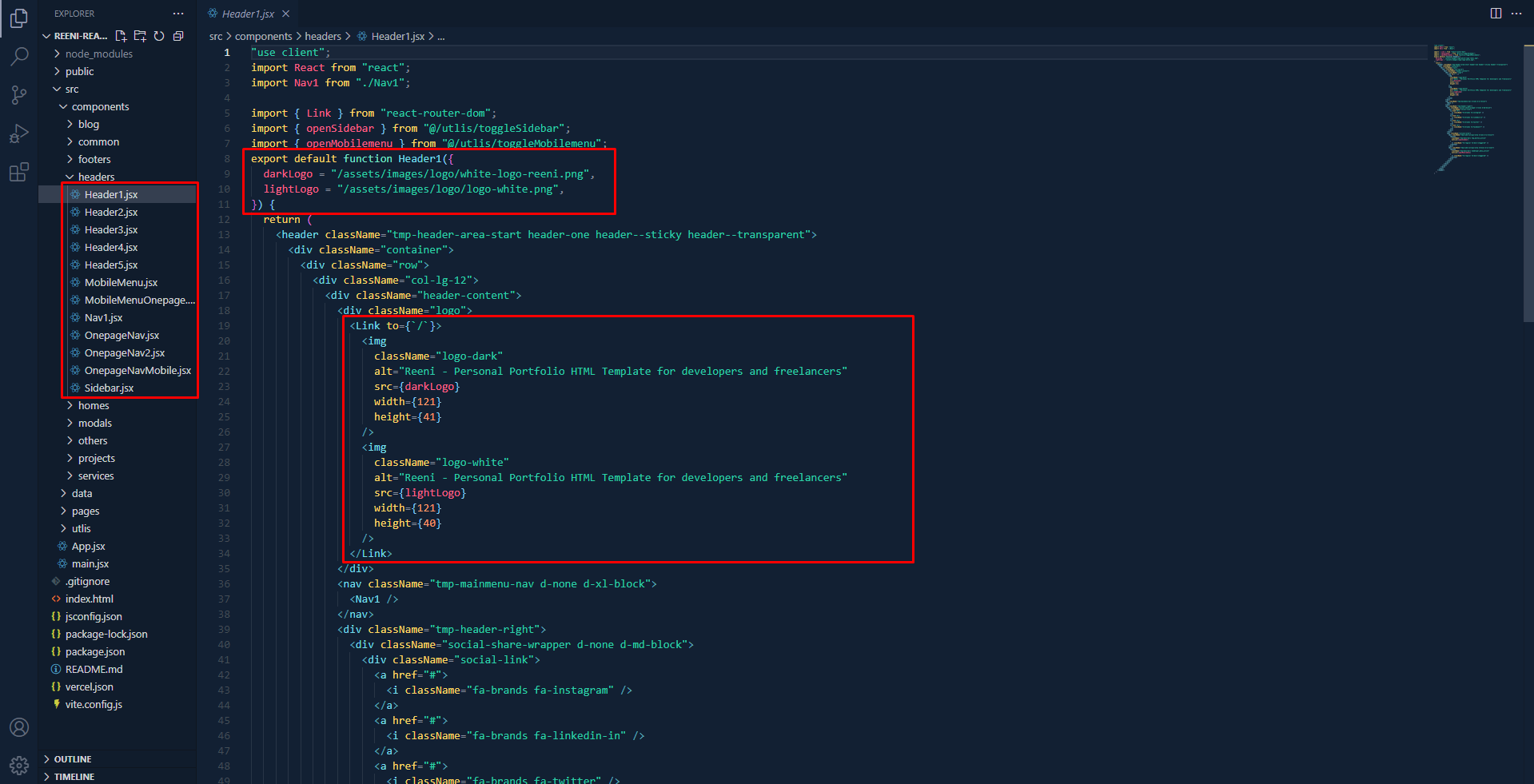Screen dimensions: 1534x784
Task: Open the Accounts icon
Action: click(19, 727)
